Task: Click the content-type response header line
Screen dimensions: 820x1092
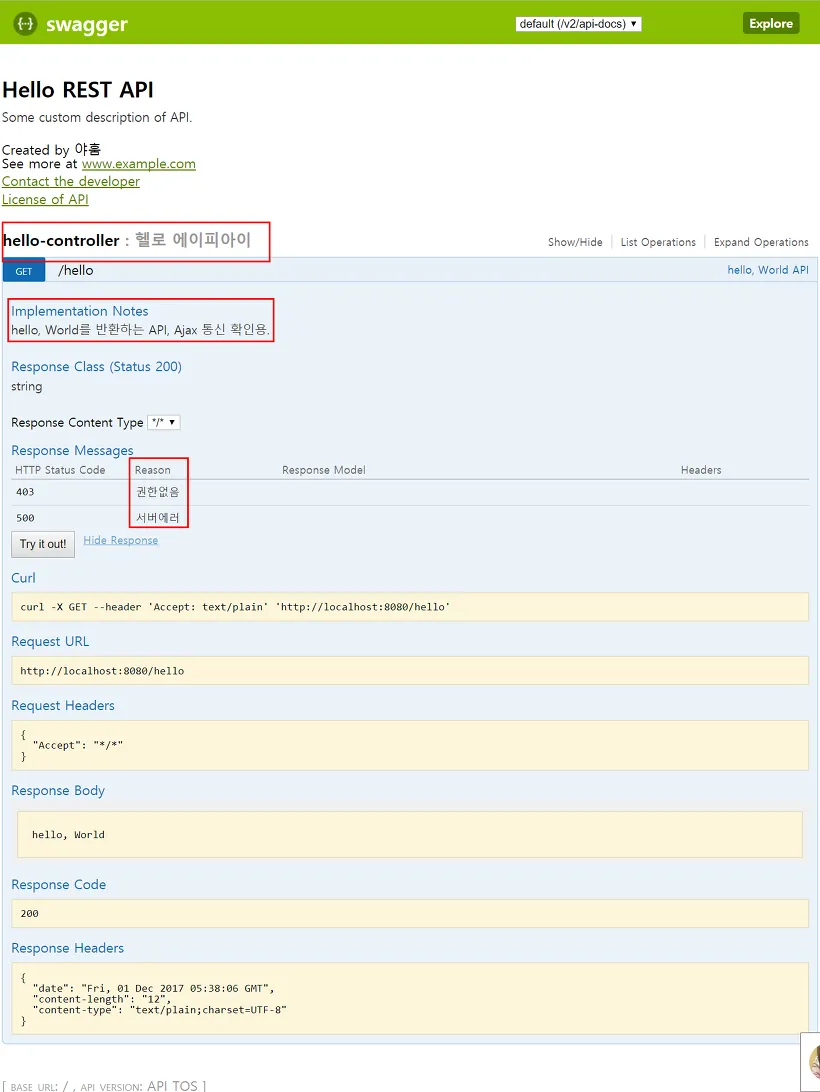Action: 160,1010
